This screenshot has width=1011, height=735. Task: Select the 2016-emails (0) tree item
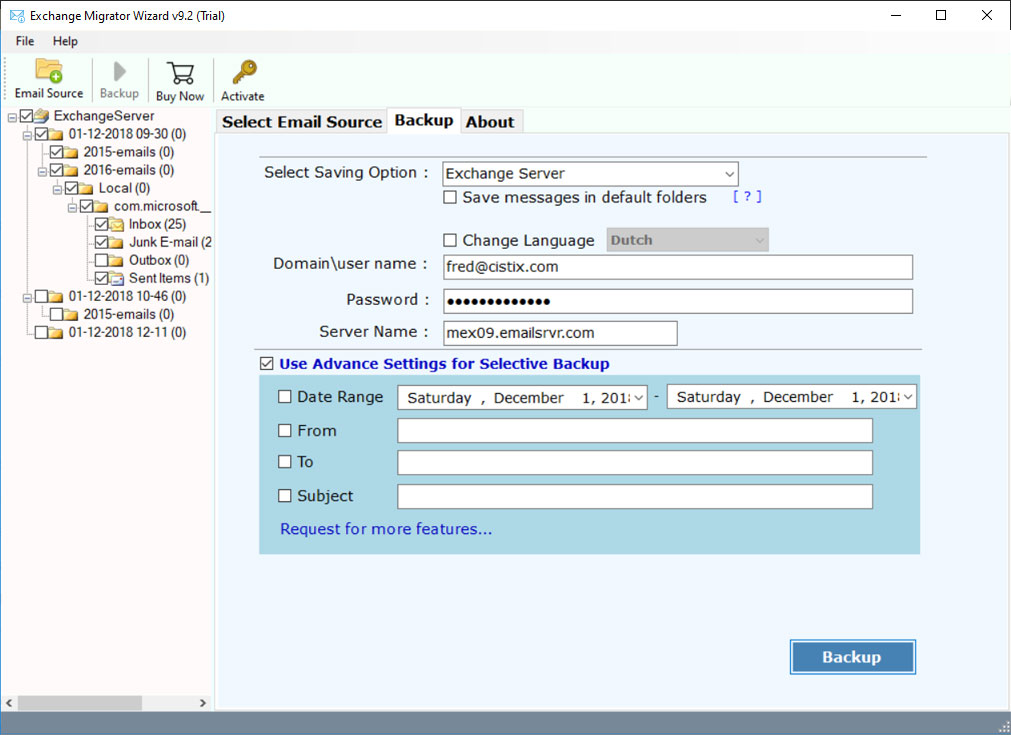click(x=128, y=170)
